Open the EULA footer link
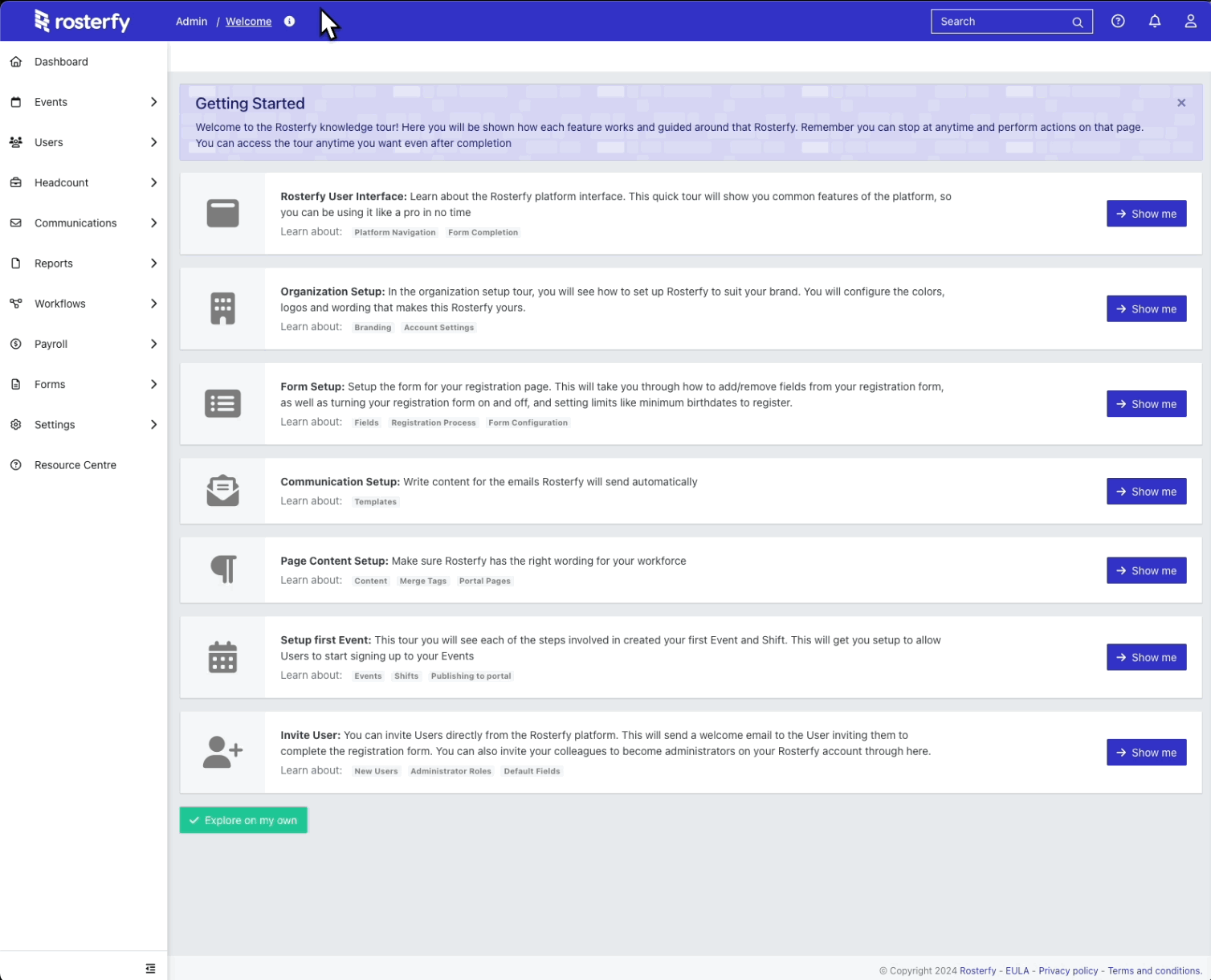 pos(1017,970)
